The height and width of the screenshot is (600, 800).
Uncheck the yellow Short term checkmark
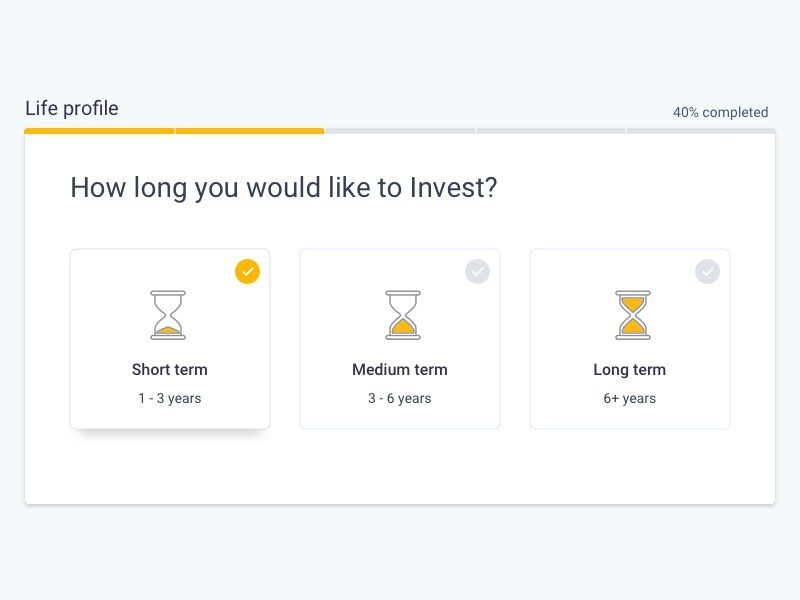pyautogui.click(x=247, y=271)
